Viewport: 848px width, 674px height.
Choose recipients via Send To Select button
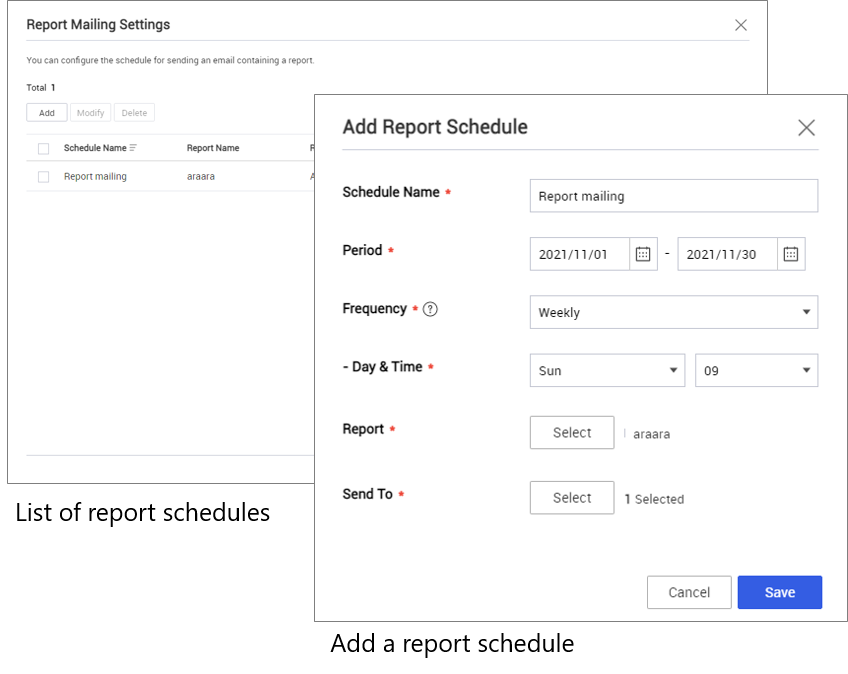(571, 497)
